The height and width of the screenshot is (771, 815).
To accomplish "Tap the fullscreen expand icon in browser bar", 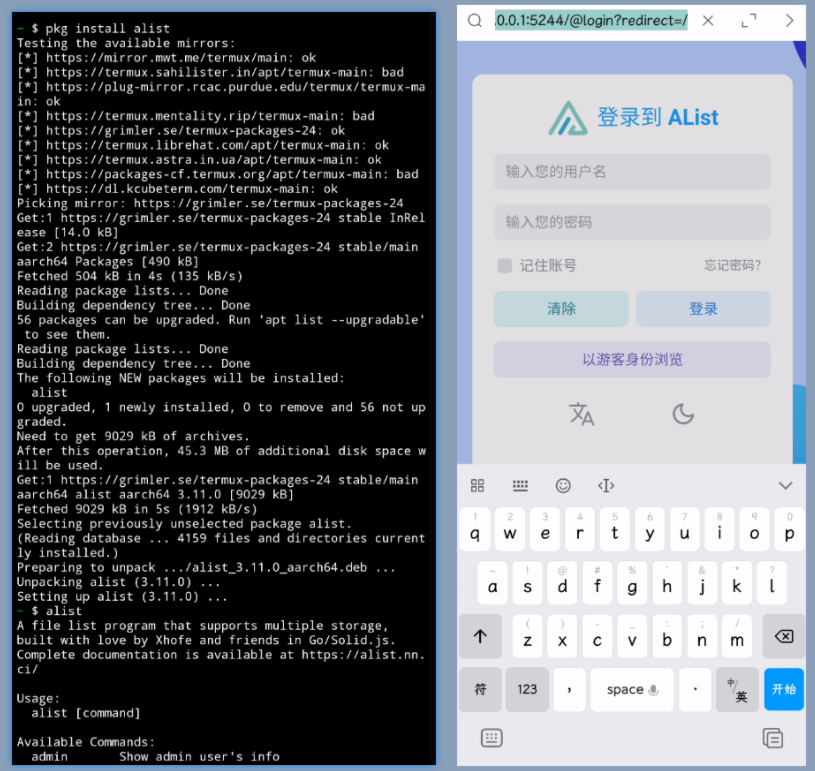I will tap(749, 21).
